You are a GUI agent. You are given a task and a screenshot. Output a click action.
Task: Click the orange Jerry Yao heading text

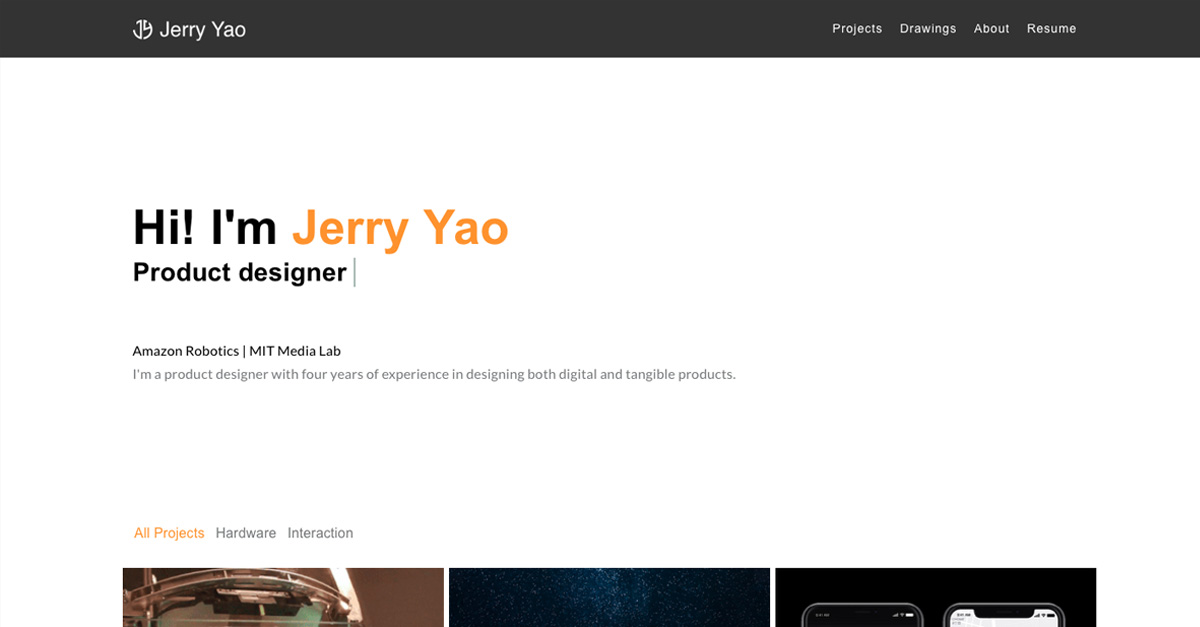400,228
